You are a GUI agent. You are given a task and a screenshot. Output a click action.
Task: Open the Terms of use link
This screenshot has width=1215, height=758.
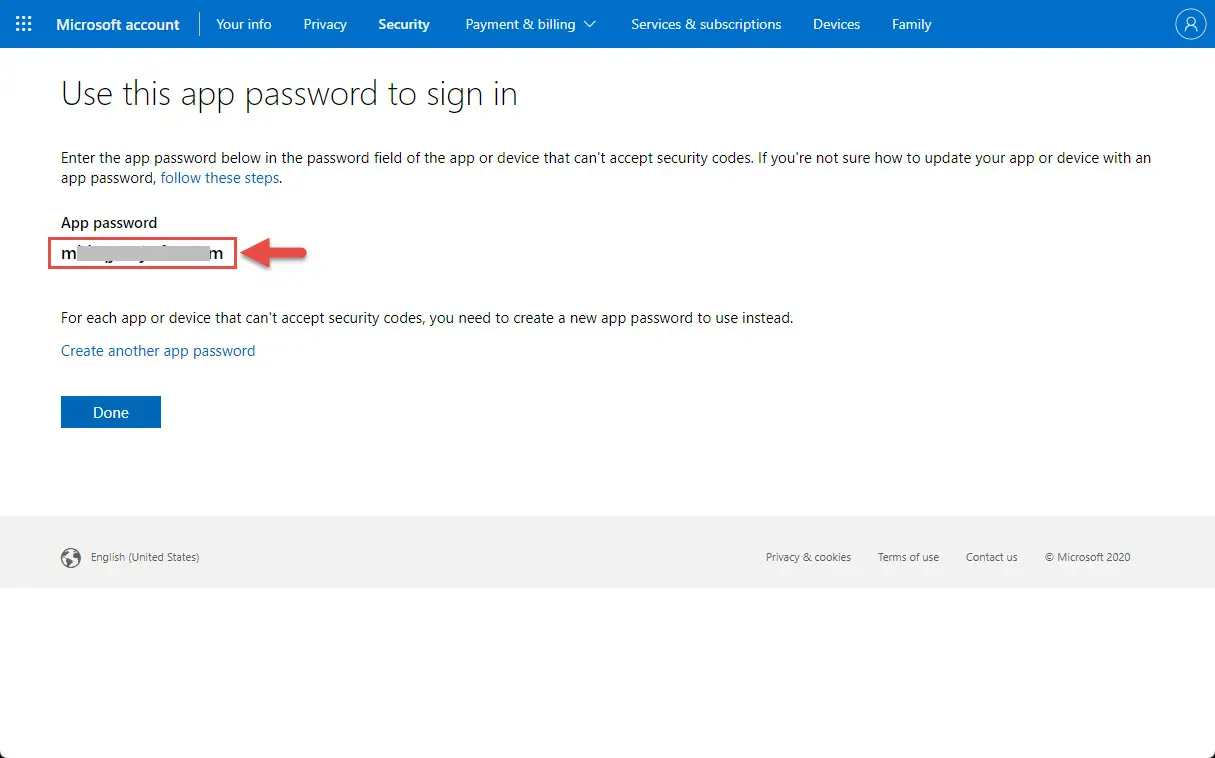pyautogui.click(x=908, y=558)
